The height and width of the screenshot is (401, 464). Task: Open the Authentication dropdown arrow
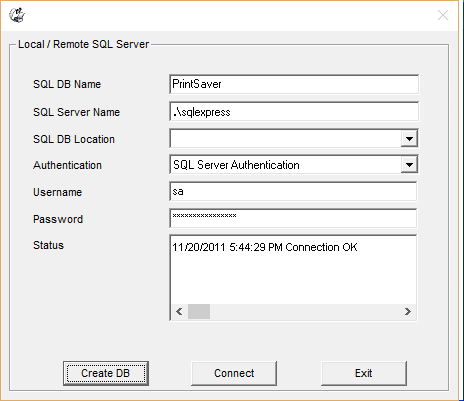pos(409,165)
